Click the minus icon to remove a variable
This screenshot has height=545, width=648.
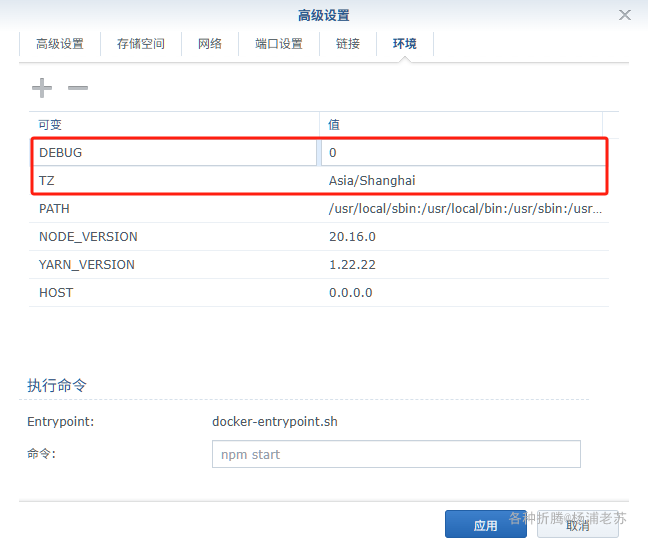tap(78, 88)
